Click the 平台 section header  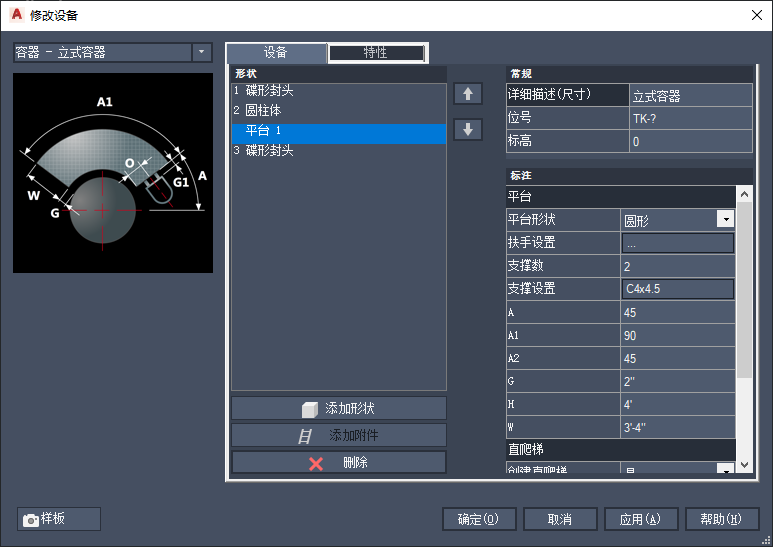[x=621, y=197]
